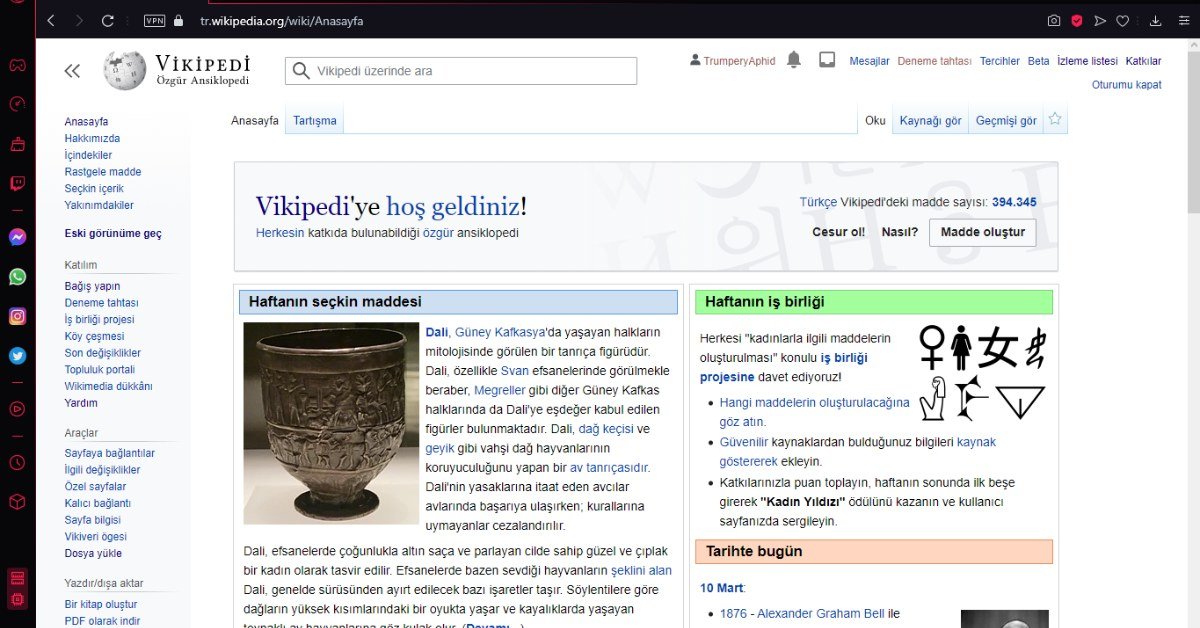This screenshot has height=628, width=1200.
Task: Click the female symbols image
Action: click(982, 373)
